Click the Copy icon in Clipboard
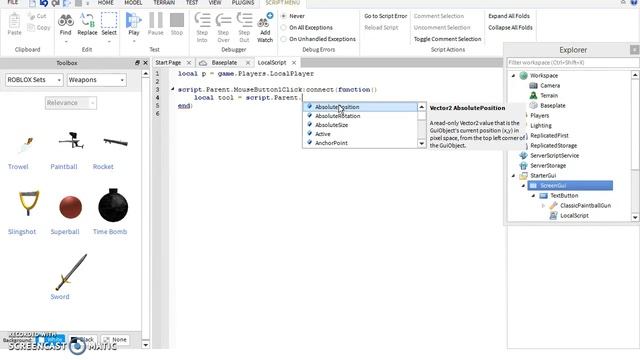The width and height of the screenshot is (640, 360). coord(31,27)
